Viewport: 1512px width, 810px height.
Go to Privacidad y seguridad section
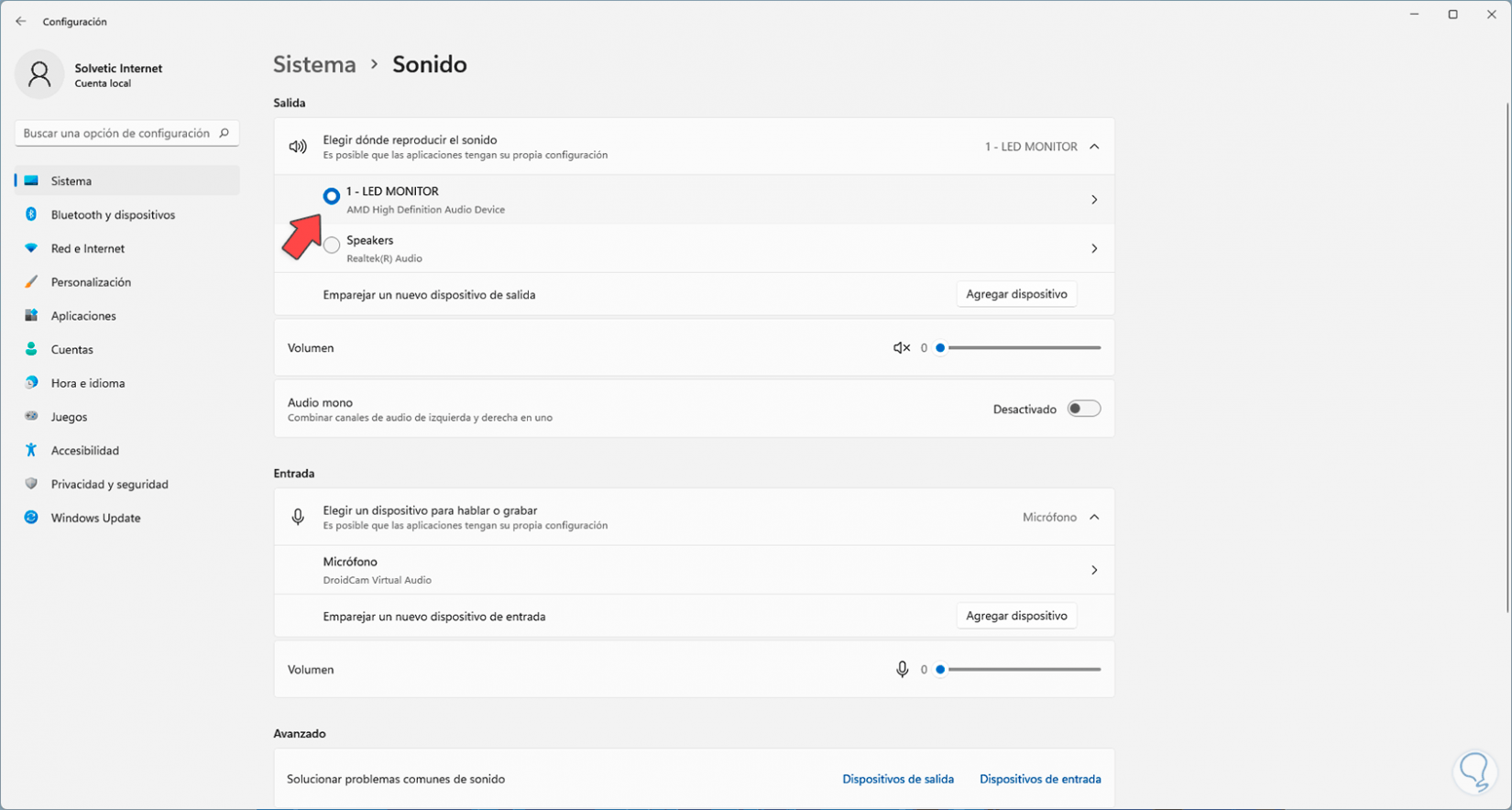109,484
